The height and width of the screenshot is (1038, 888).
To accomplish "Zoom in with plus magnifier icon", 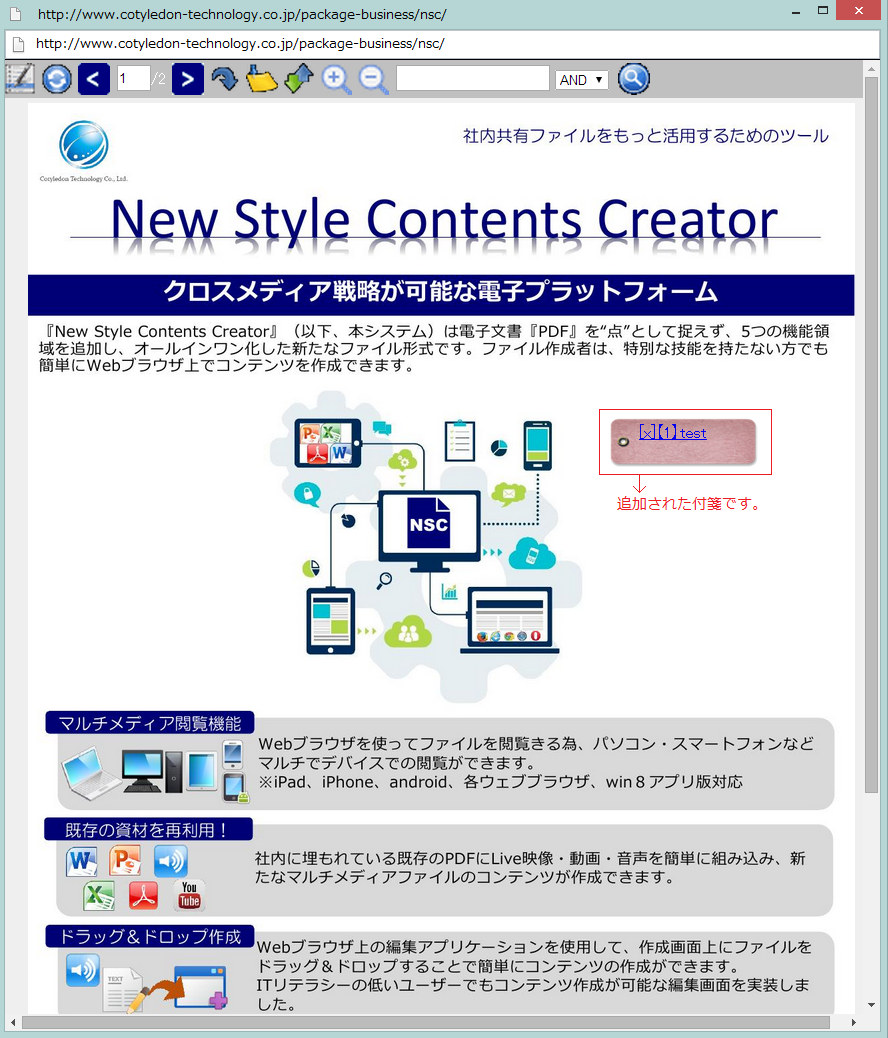I will 336,80.
